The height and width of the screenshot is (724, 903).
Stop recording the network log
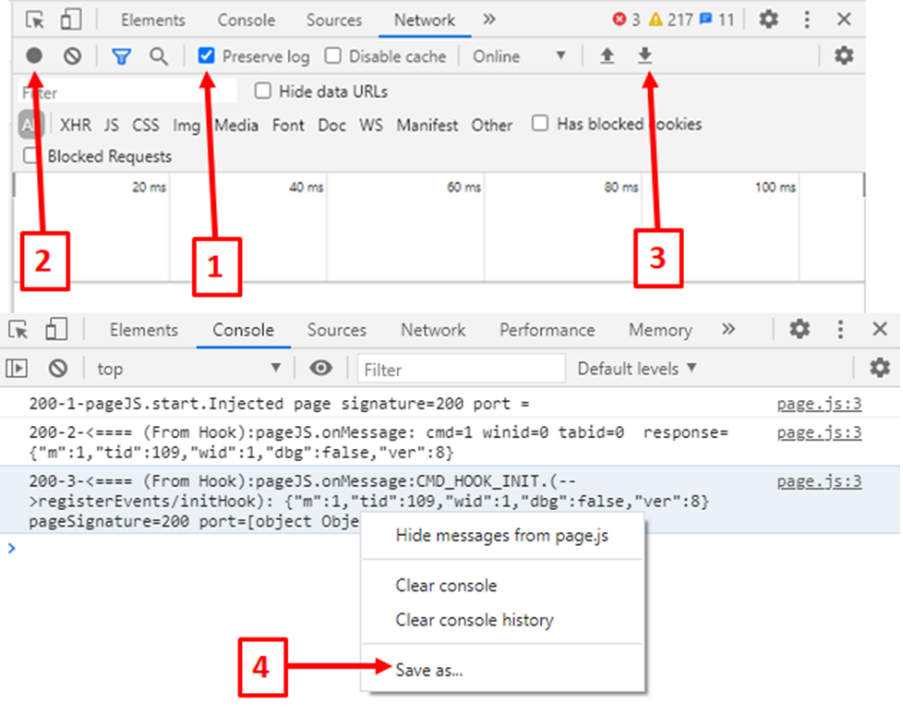(34, 55)
